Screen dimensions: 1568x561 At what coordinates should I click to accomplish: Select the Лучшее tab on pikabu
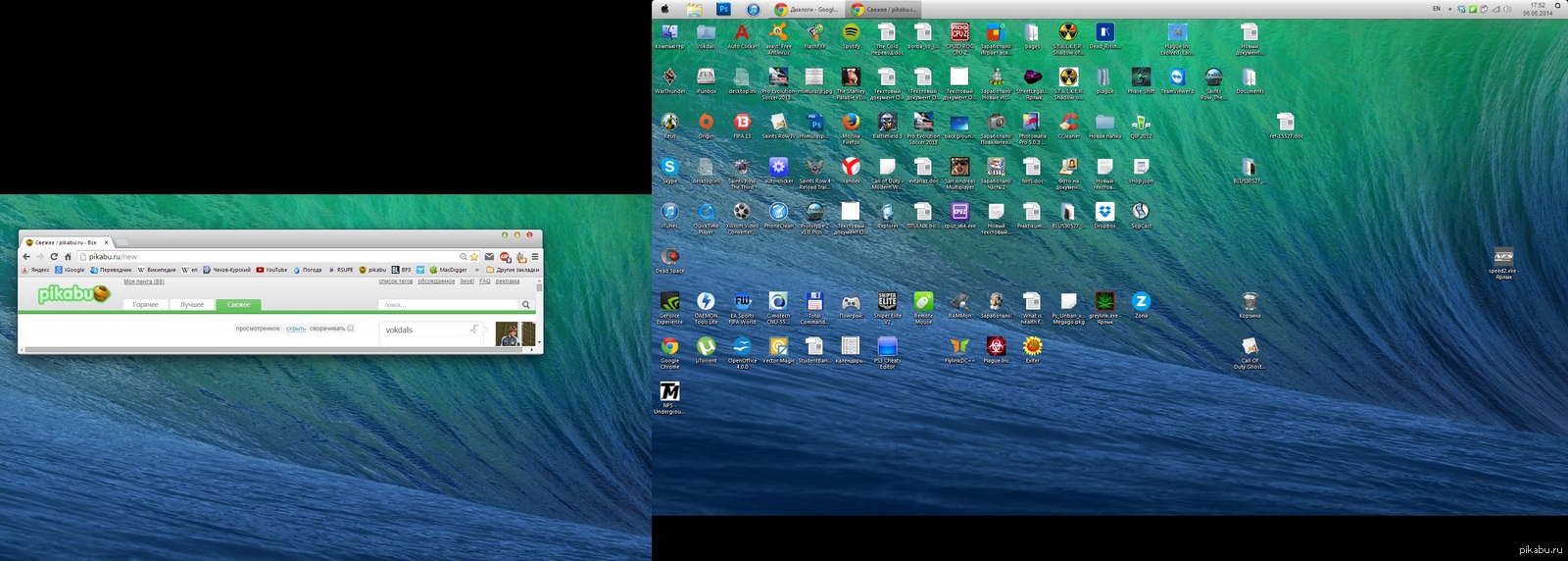[x=192, y=305]
